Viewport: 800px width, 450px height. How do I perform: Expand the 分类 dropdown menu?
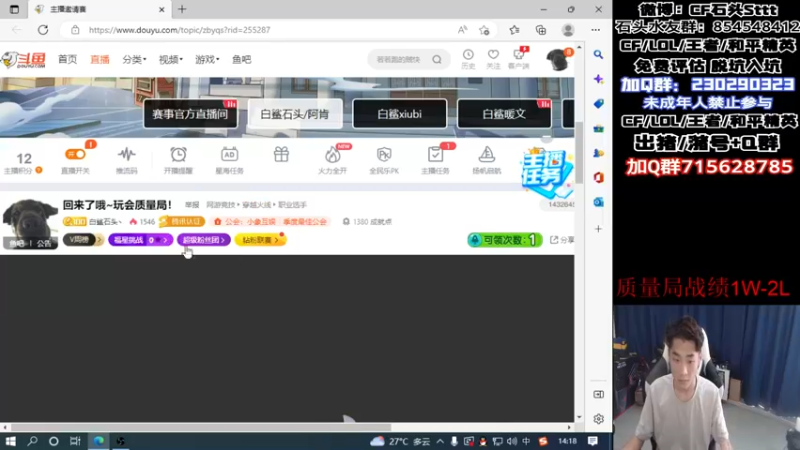pyautogui.click(x=134, y=60)
